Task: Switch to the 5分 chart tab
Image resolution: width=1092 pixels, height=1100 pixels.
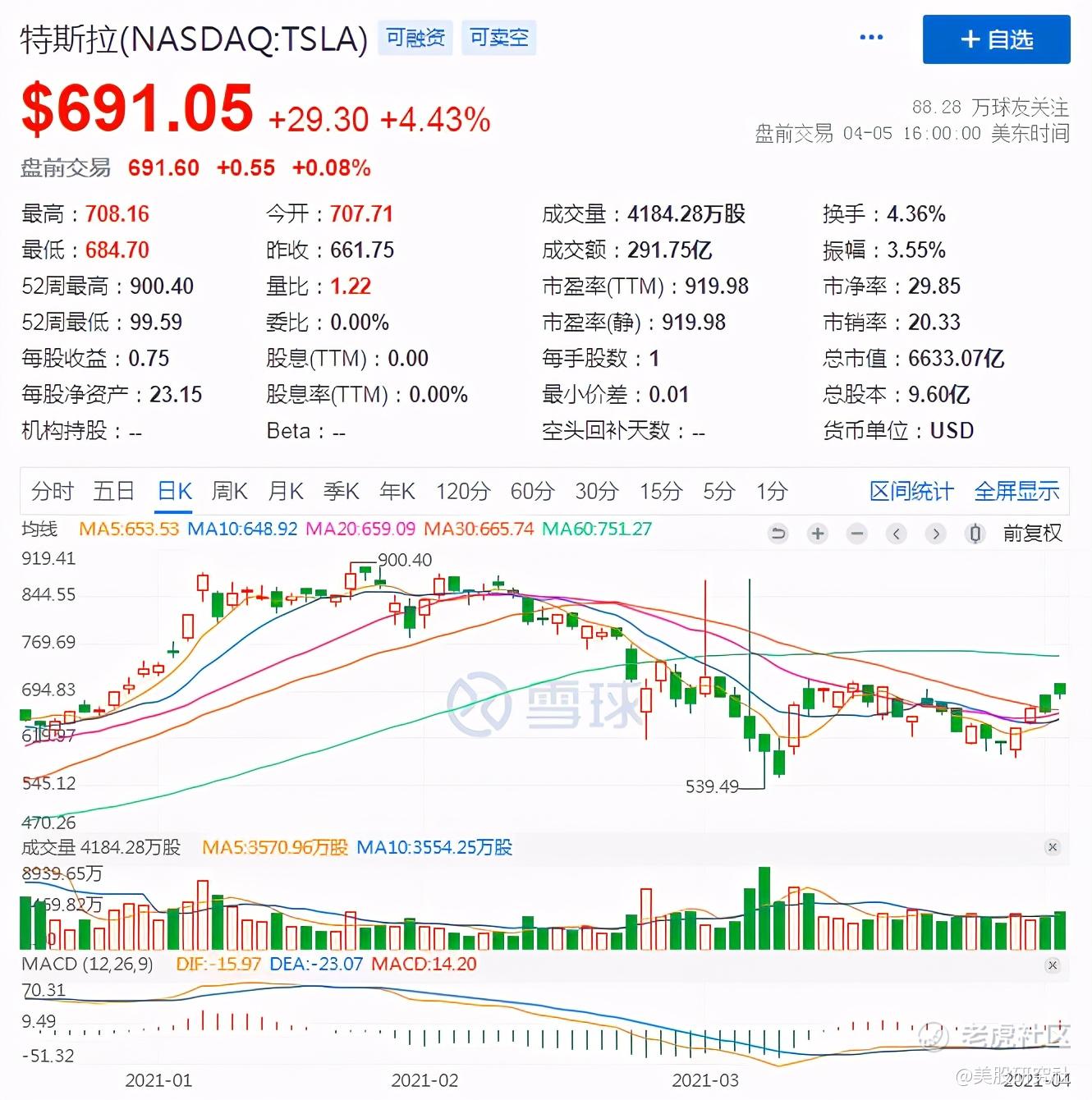Action: [718, 491]
